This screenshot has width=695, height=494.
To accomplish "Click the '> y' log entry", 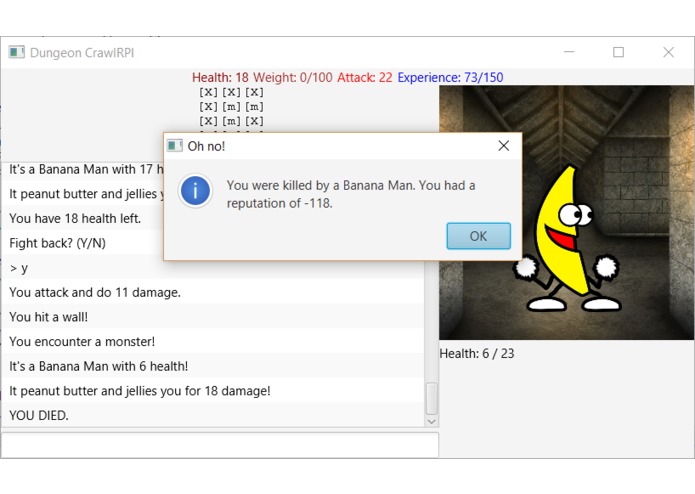I will pyautogui.click(x=19, y=268).
